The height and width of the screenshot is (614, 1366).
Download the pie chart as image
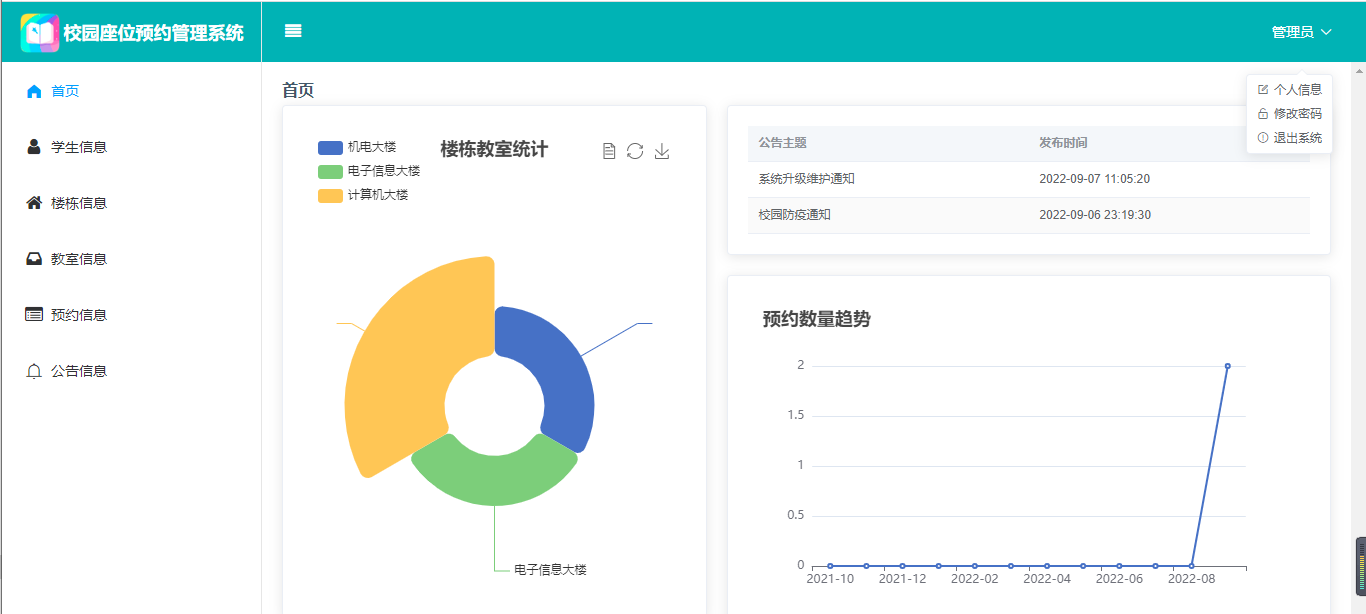coord(662,151)
